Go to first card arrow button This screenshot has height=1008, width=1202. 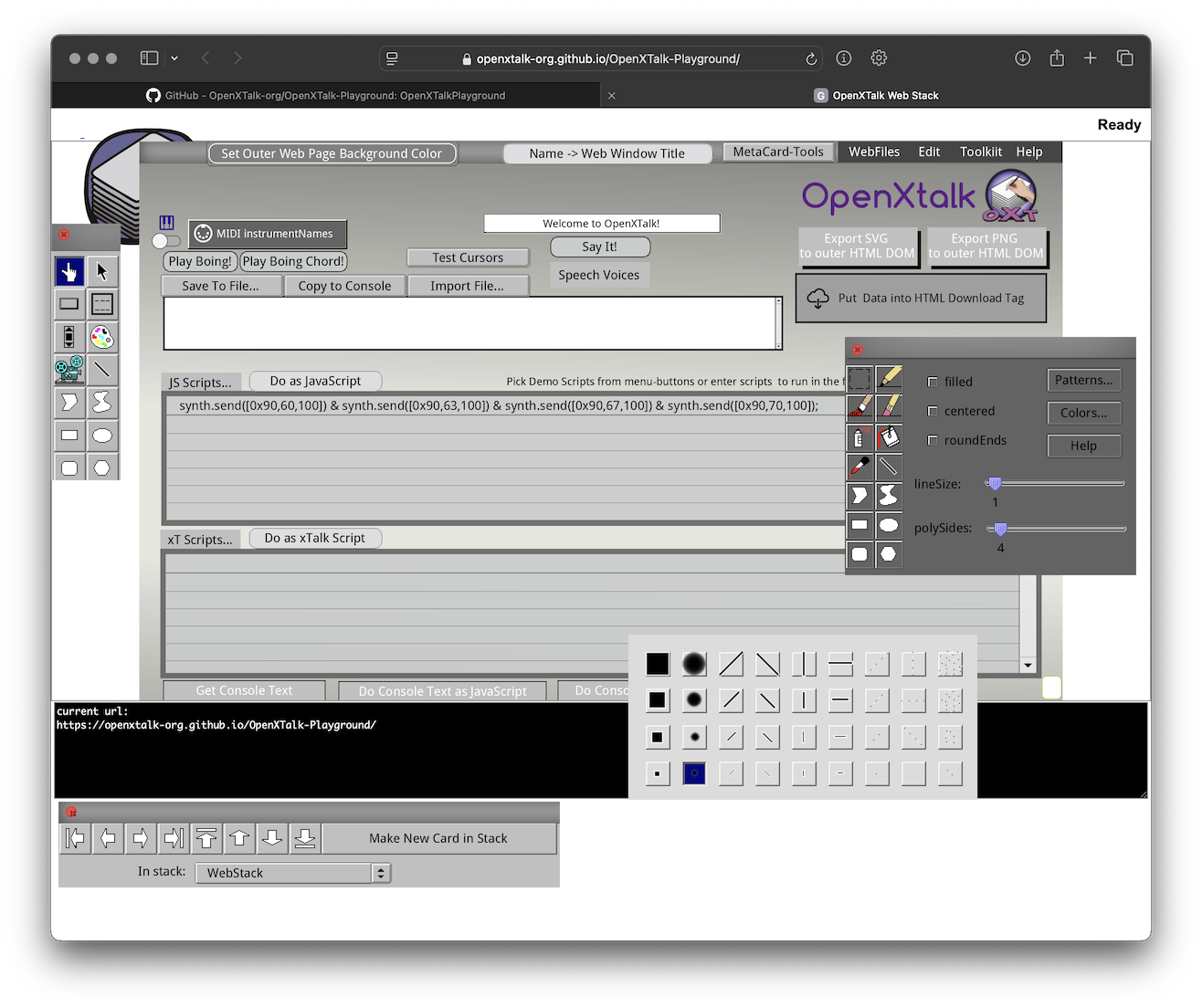point(75,838)
